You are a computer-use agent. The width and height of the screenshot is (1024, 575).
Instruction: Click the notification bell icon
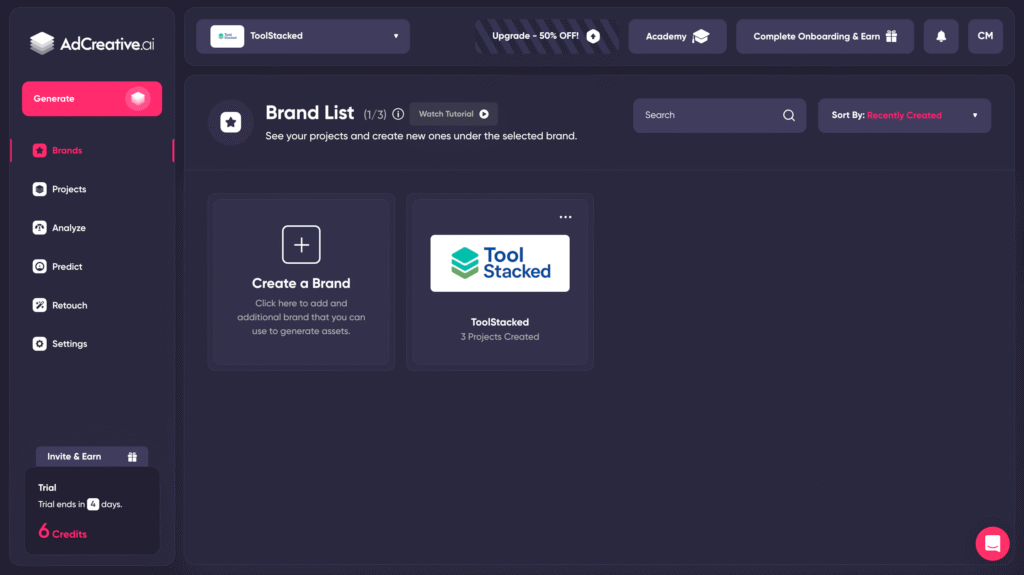pyautogui.click(x=941, y=36)
